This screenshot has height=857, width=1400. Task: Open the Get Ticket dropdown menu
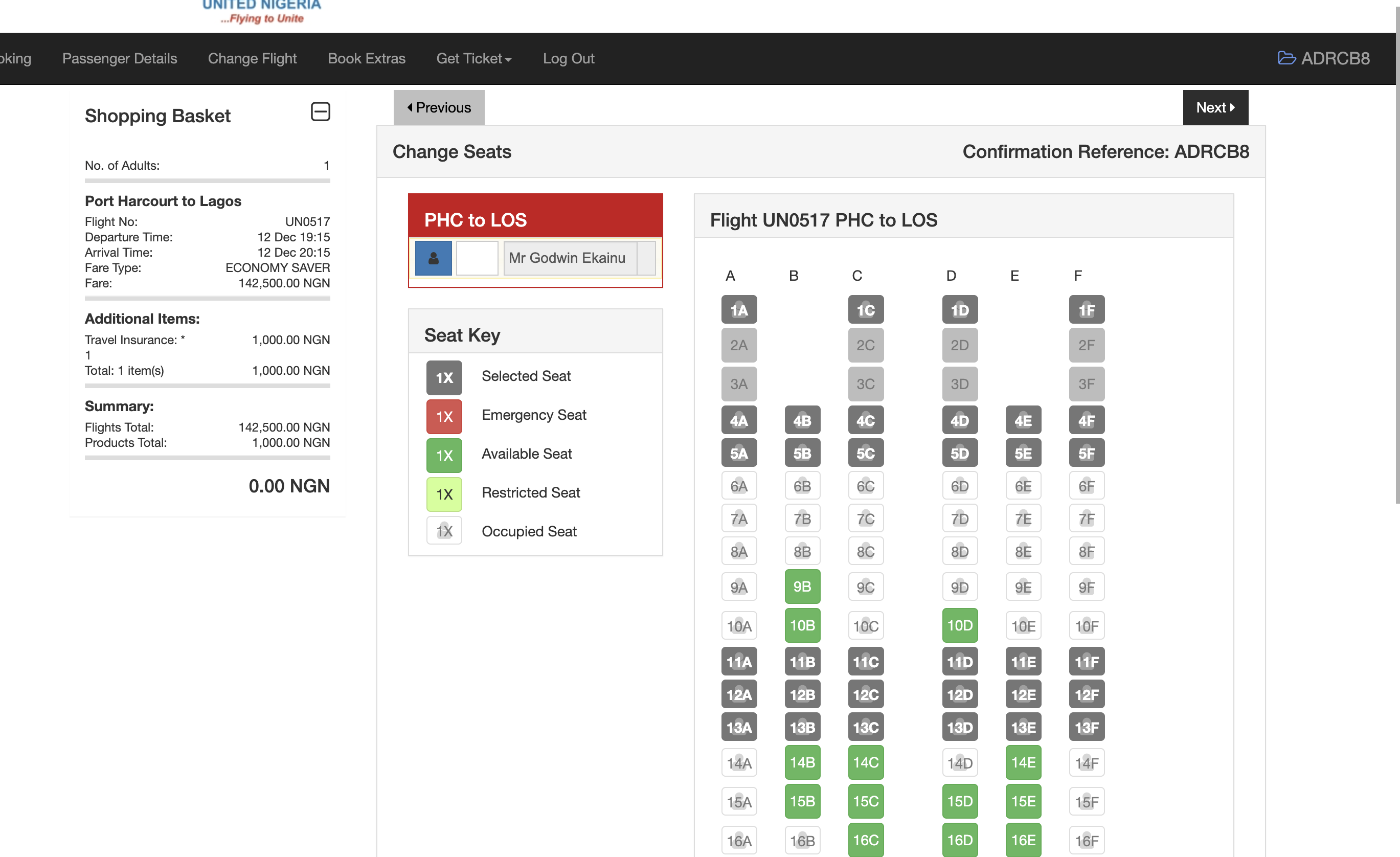coord(473,58)
